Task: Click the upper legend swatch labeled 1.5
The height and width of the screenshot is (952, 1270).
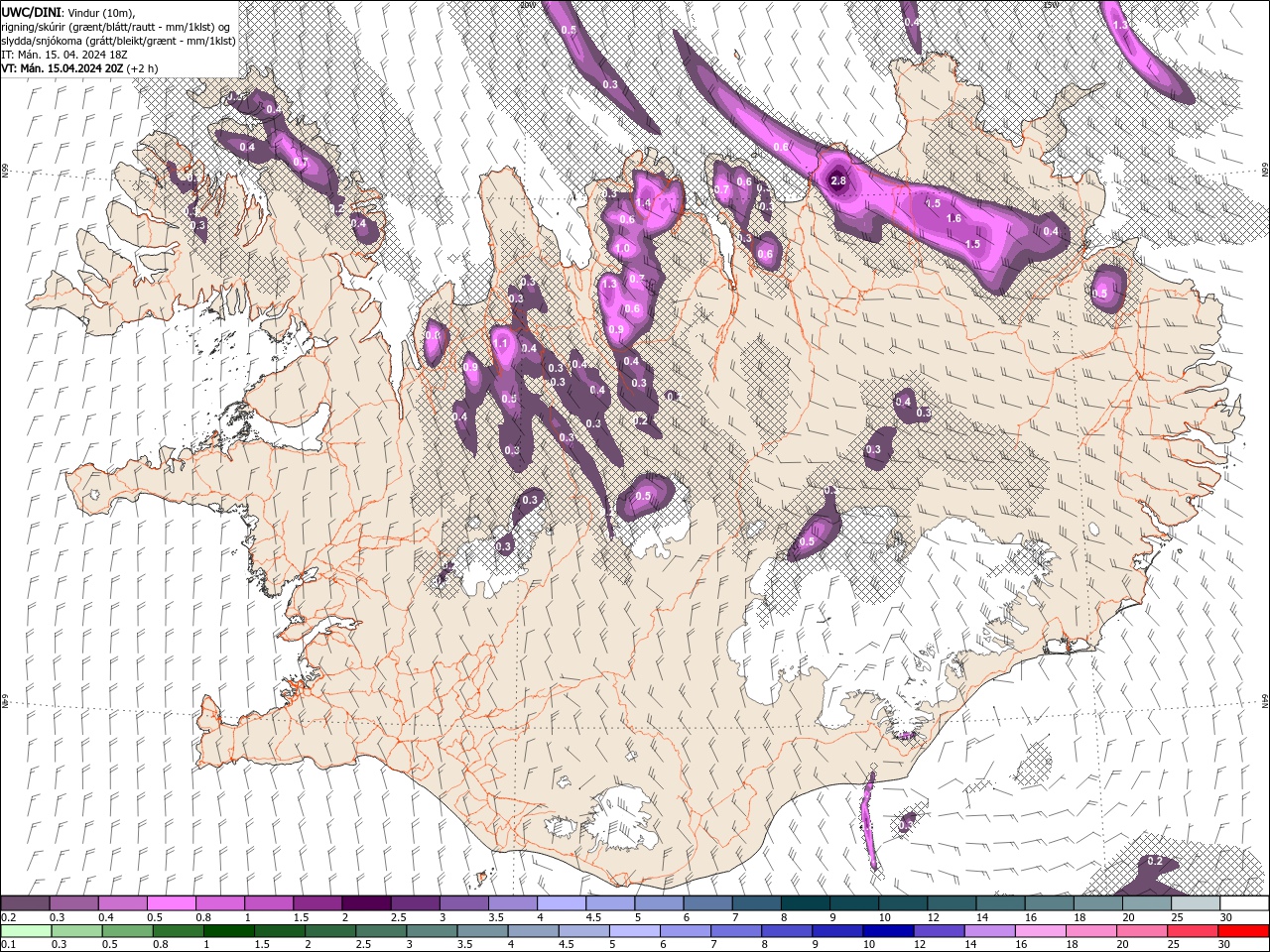Action: pos(317,903)
